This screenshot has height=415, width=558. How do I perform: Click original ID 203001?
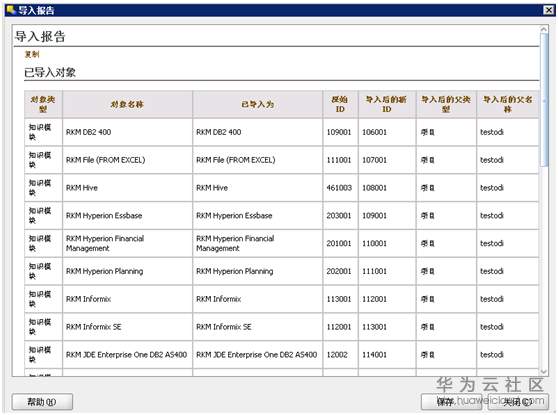click(x=339, y=215)
